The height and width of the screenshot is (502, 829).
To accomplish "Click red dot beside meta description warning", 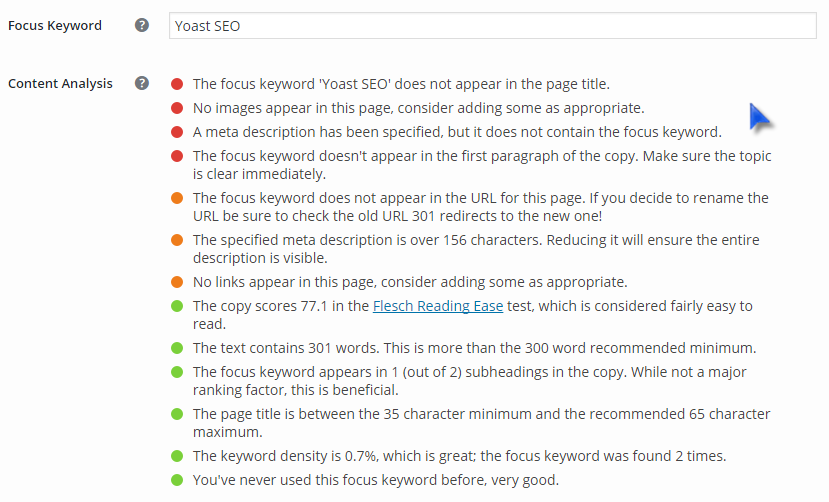I will 177,132.
